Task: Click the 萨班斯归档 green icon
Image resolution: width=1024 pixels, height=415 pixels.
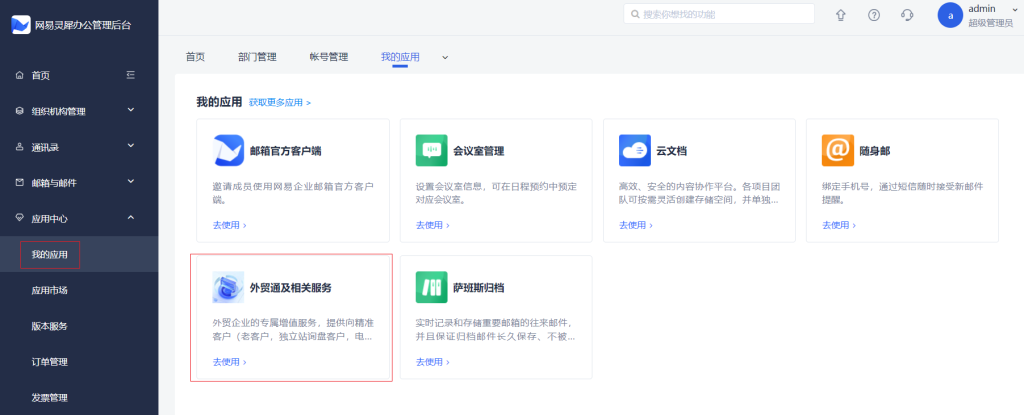Action: pos(431,288)
